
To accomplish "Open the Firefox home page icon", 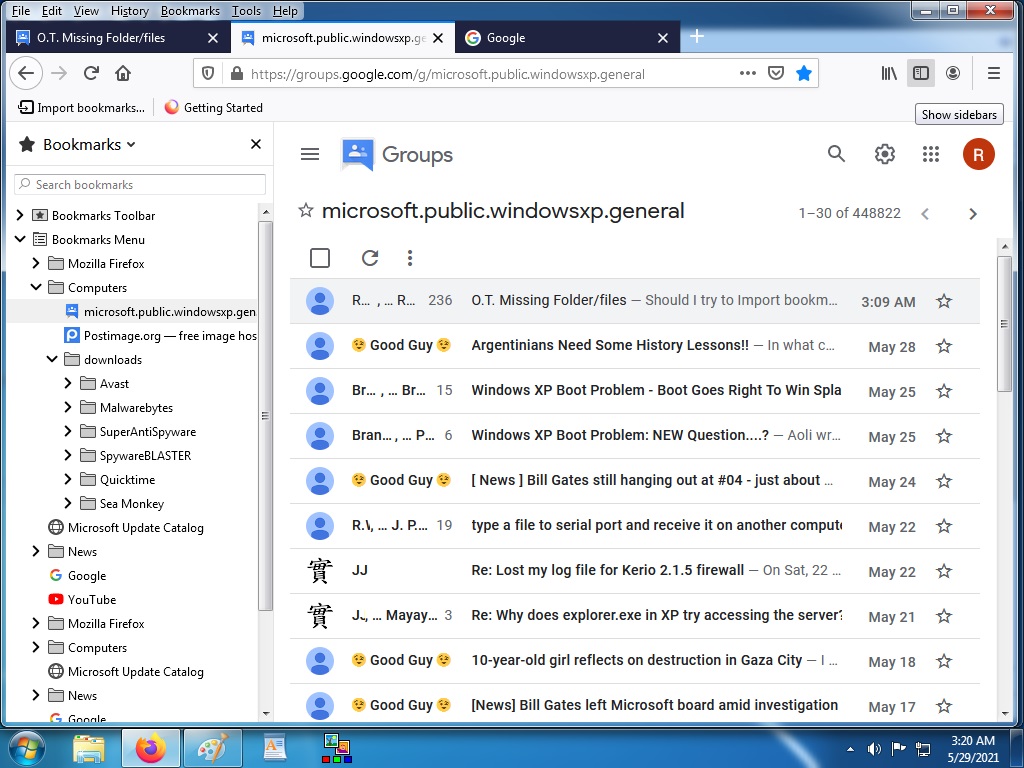I will (x=123, y=73).
